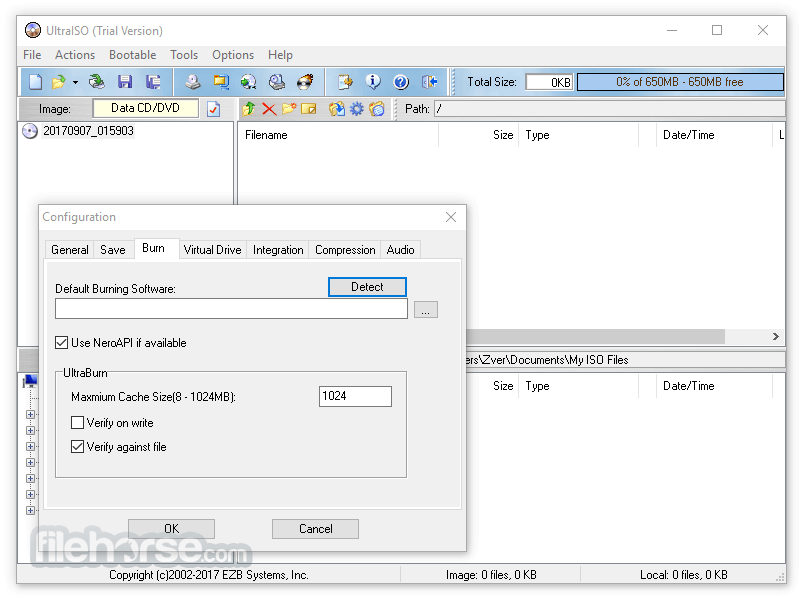Viewport: 804px width, 598px height.
Task: Click the folder with blue list icon
Action: tap(377, 109)
